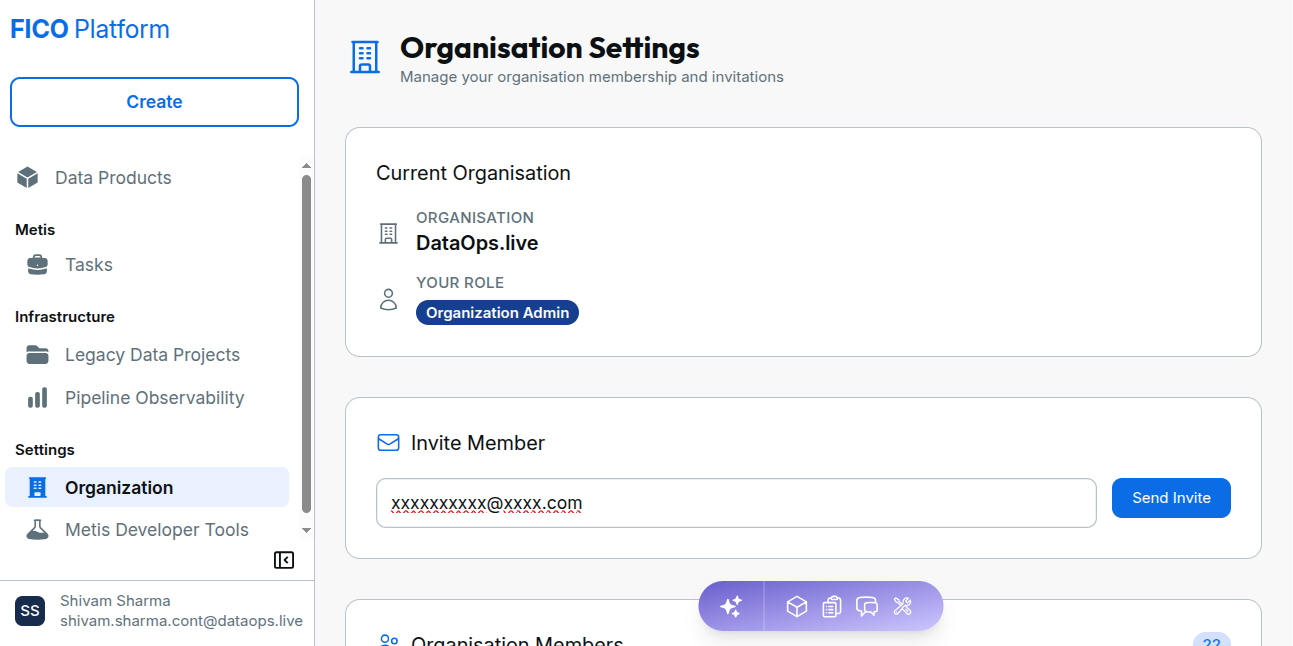The image size is (1293, 646).
Task: Open the chat bubbles icon in floating toolbar
Action: tap(867, 606)
